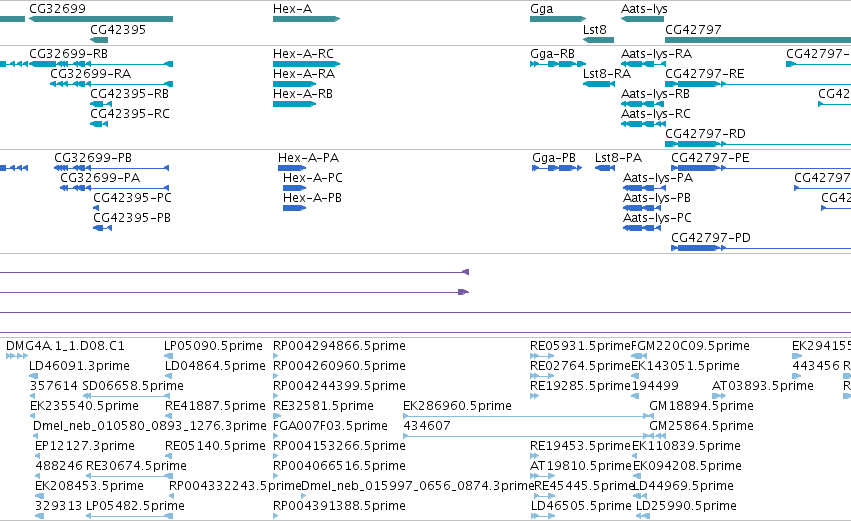
Task: Click the Hex-A-PA protein label
Action: [x=308, y=158]
